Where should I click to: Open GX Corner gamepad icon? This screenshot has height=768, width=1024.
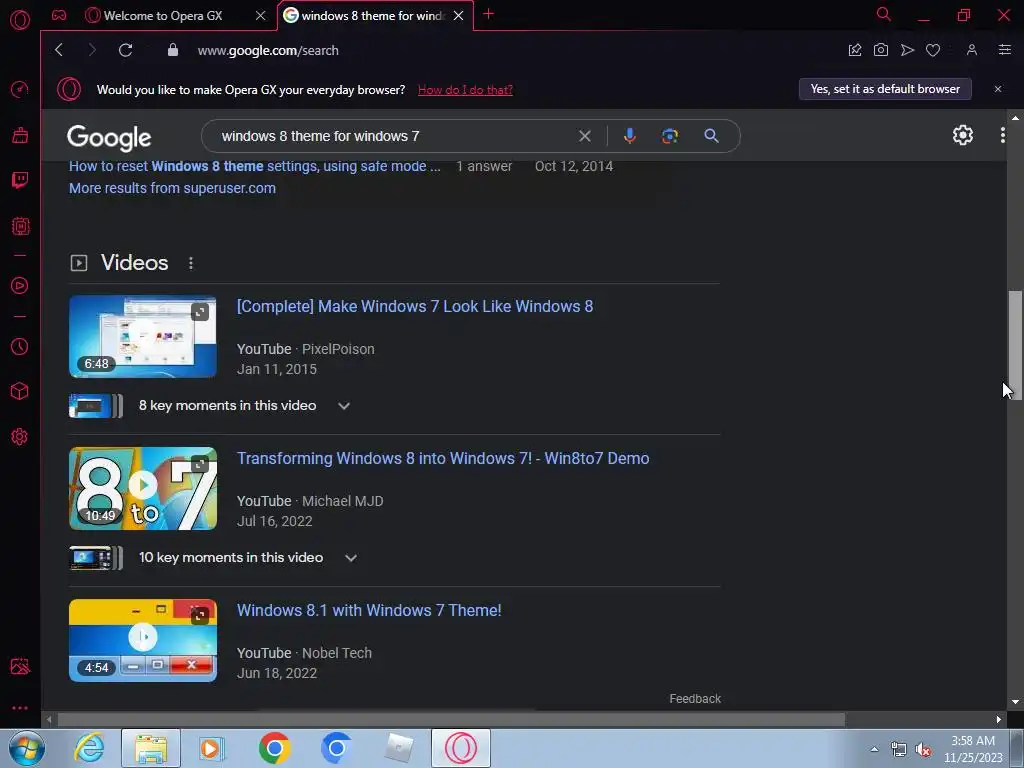[x=59, y=15]
